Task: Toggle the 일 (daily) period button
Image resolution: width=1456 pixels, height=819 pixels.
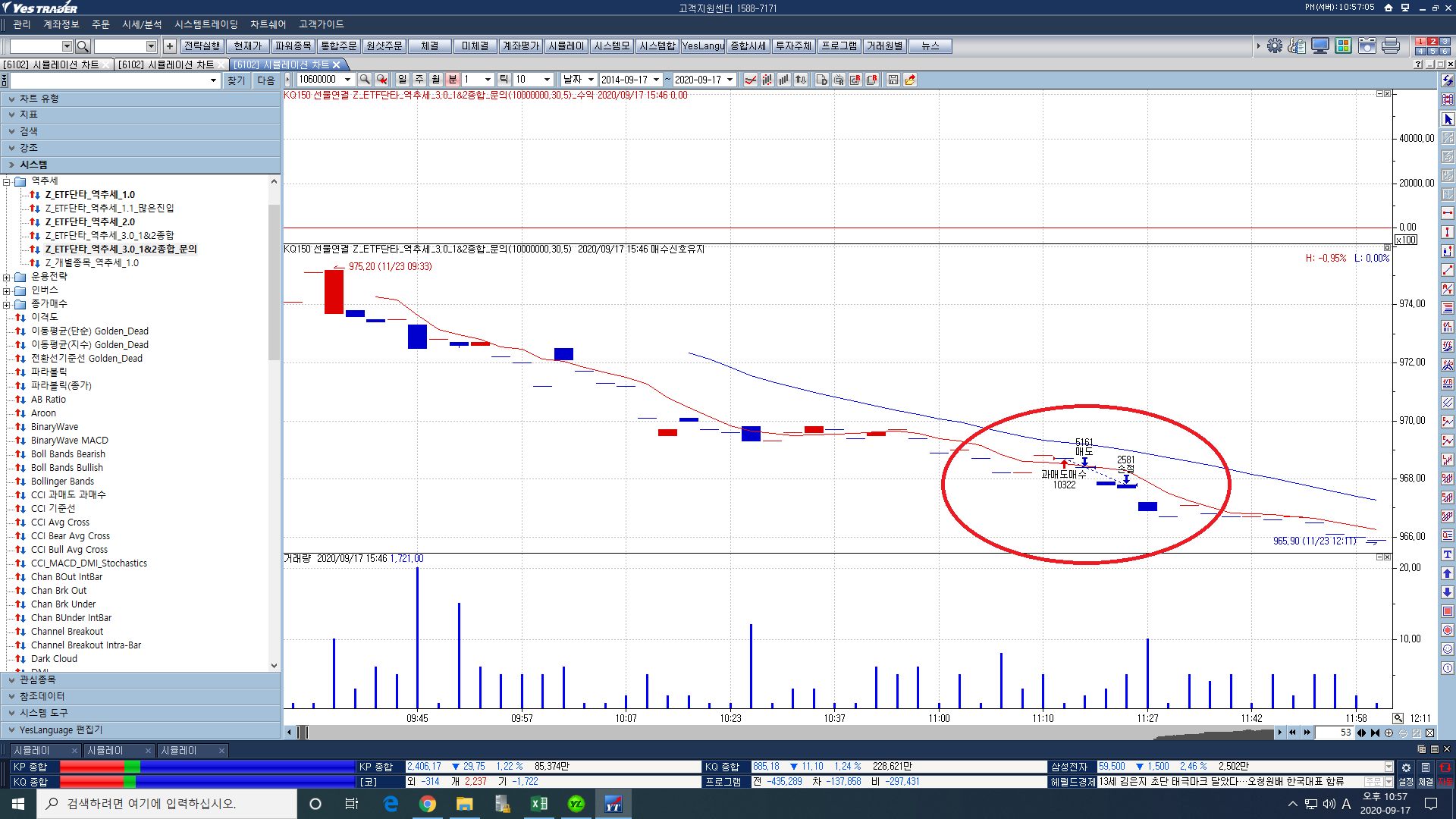Action: (x=402, y=80)
